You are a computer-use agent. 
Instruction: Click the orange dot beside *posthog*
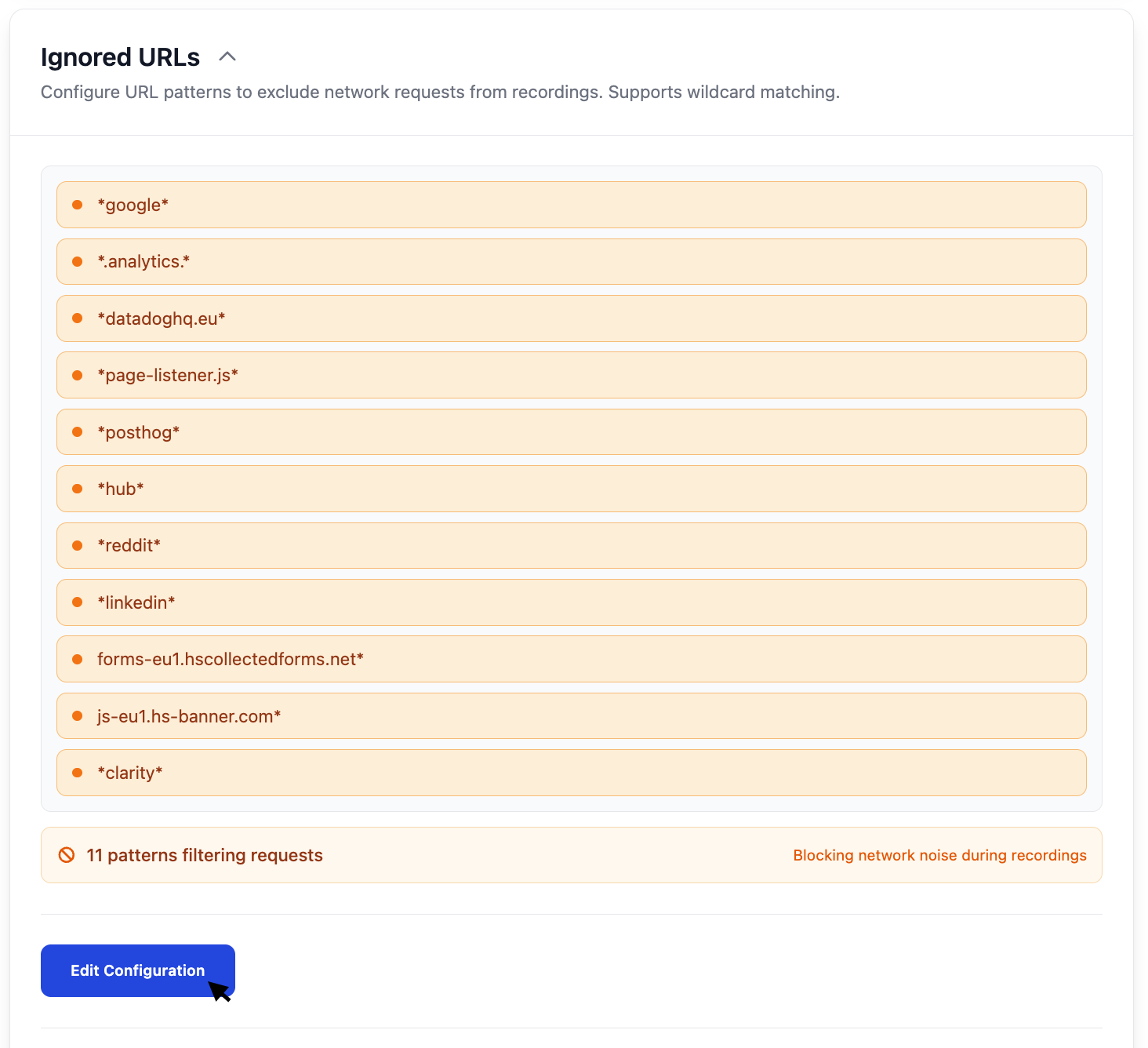click(78, 432)
